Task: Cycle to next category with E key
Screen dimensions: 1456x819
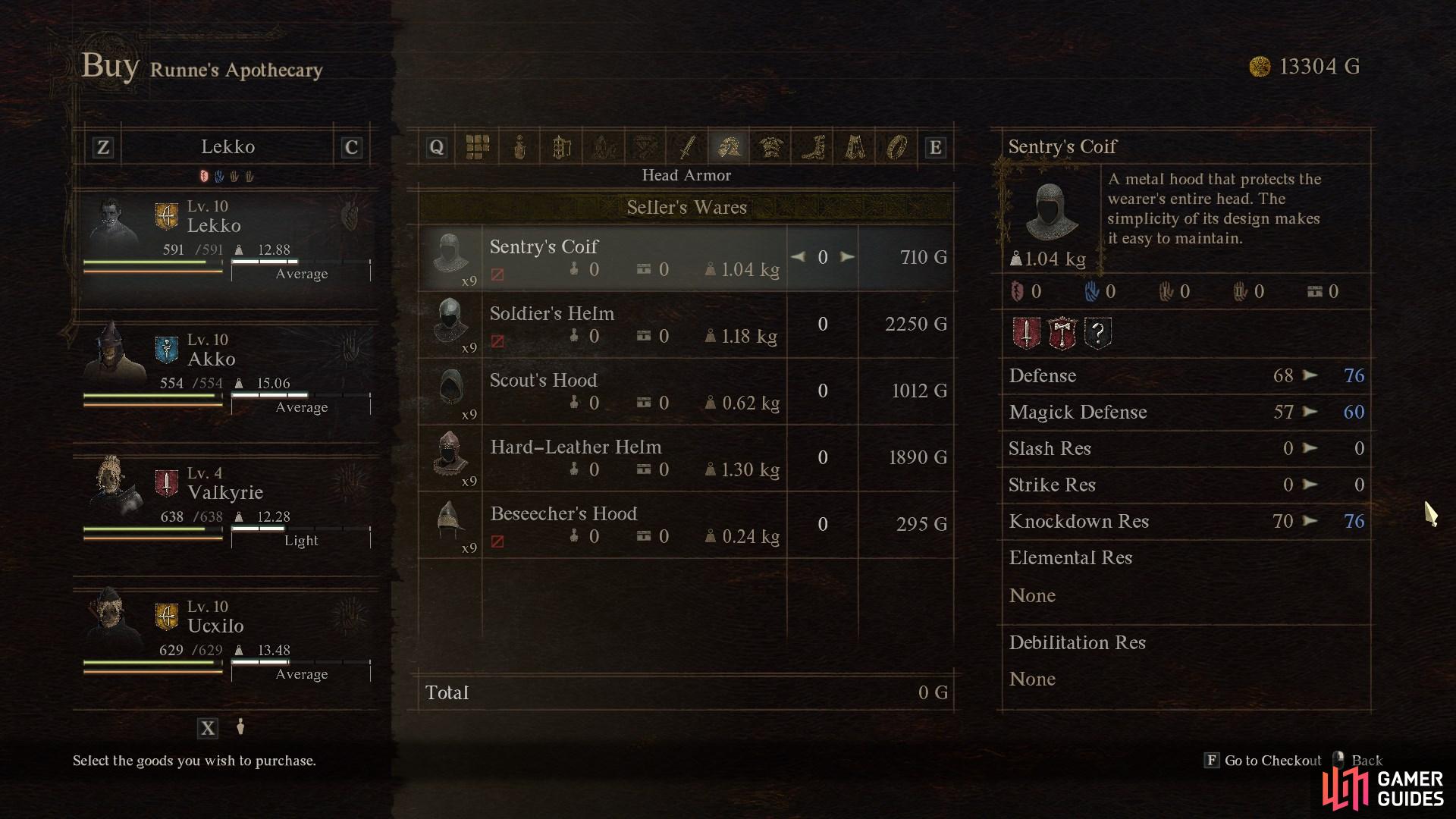Action: click(935, 148)
